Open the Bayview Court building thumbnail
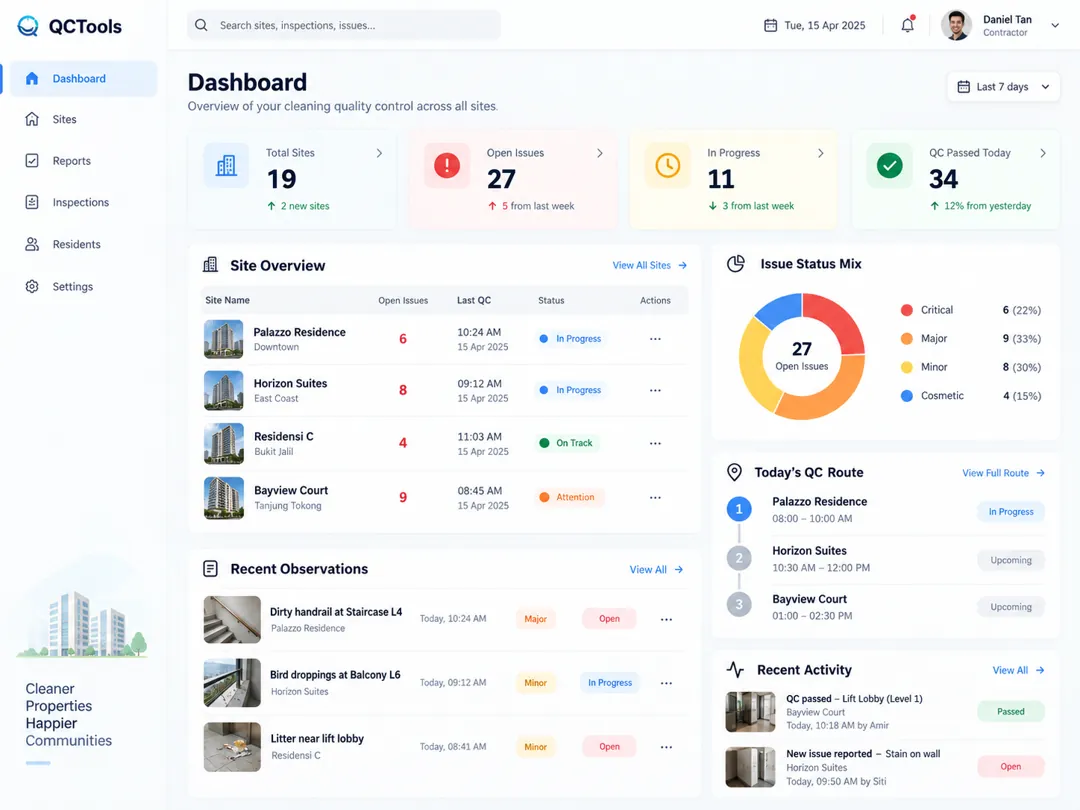 224,497
